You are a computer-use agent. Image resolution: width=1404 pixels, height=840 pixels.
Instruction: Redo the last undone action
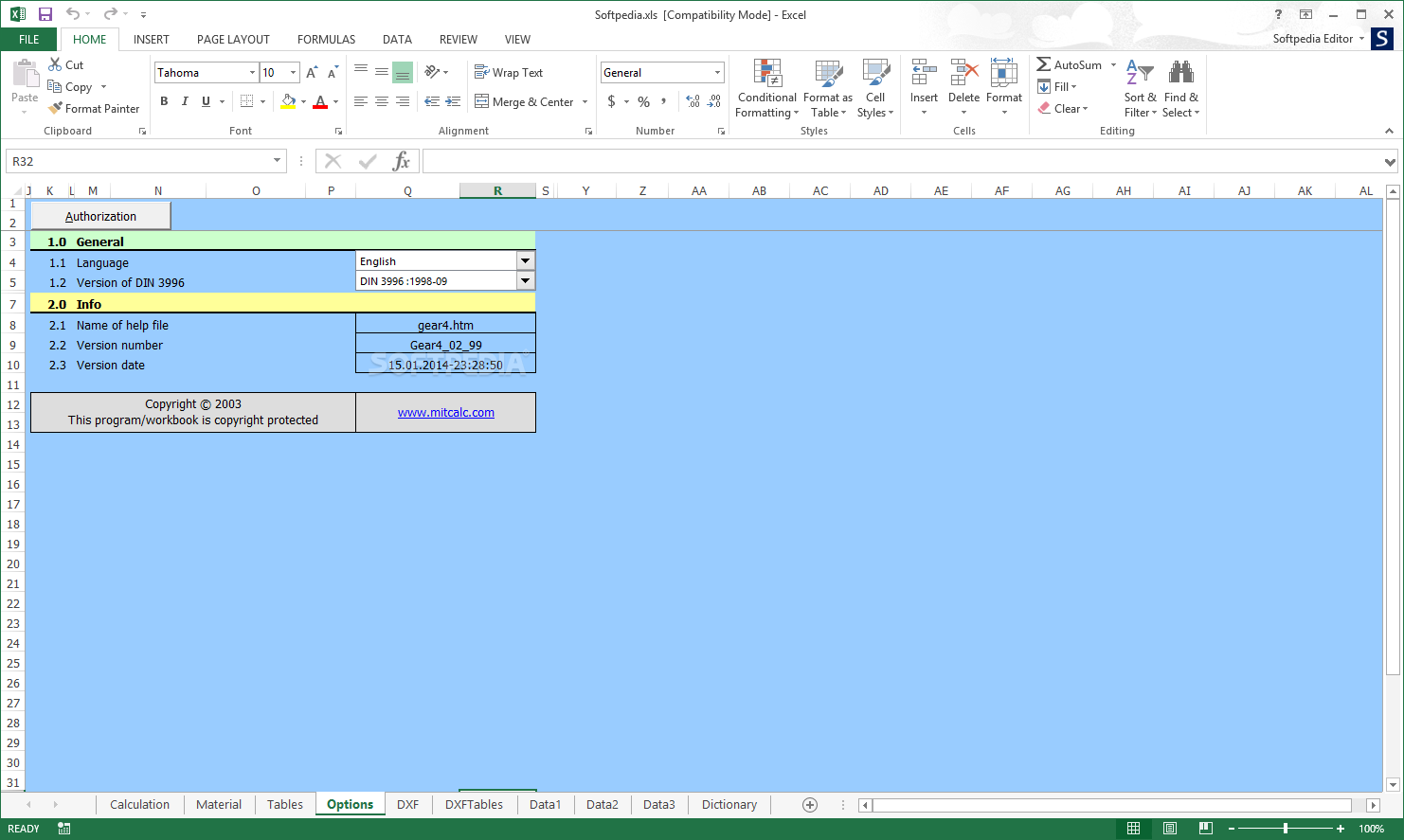(110, 14)
